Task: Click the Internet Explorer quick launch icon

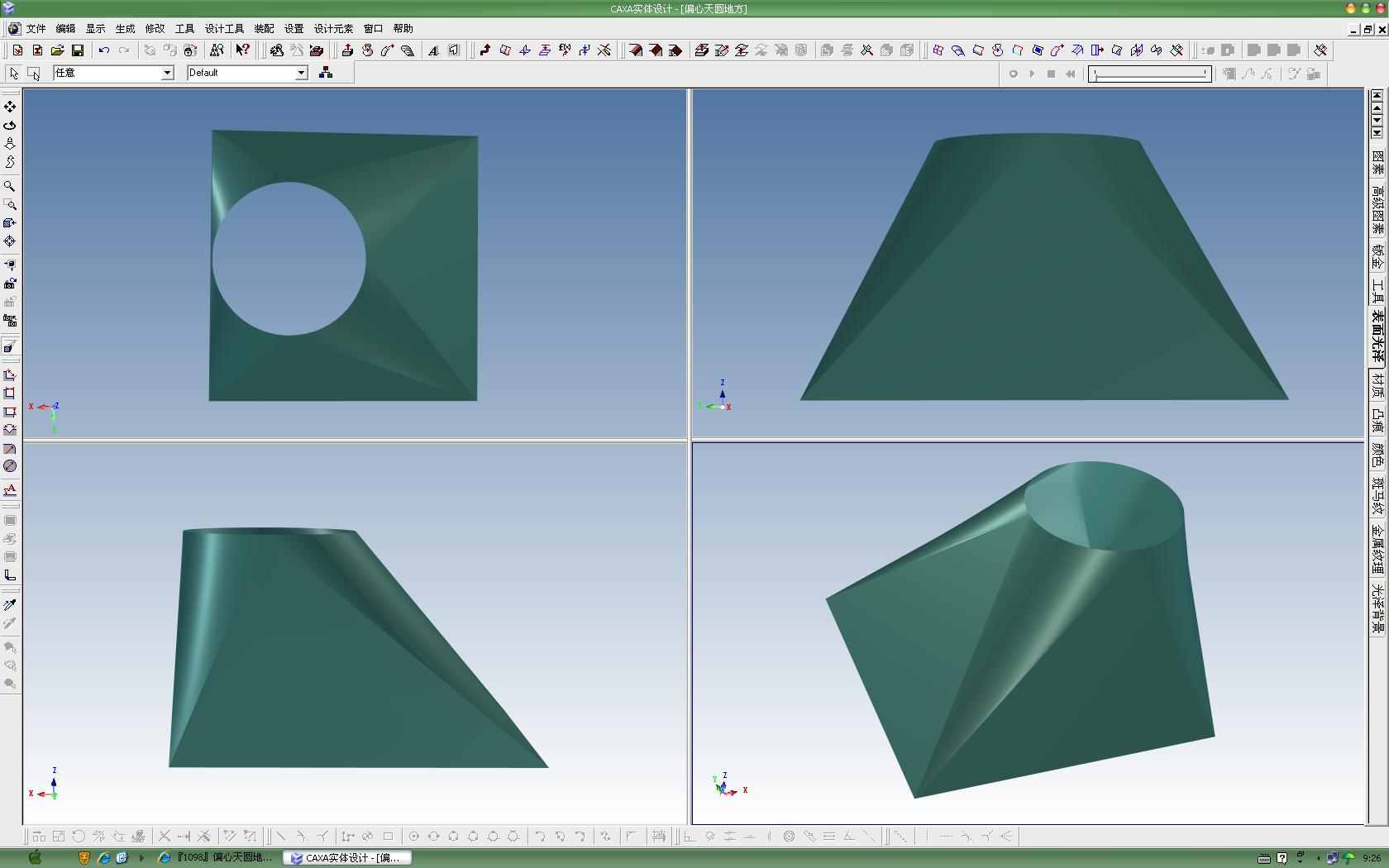Action: 103,857
